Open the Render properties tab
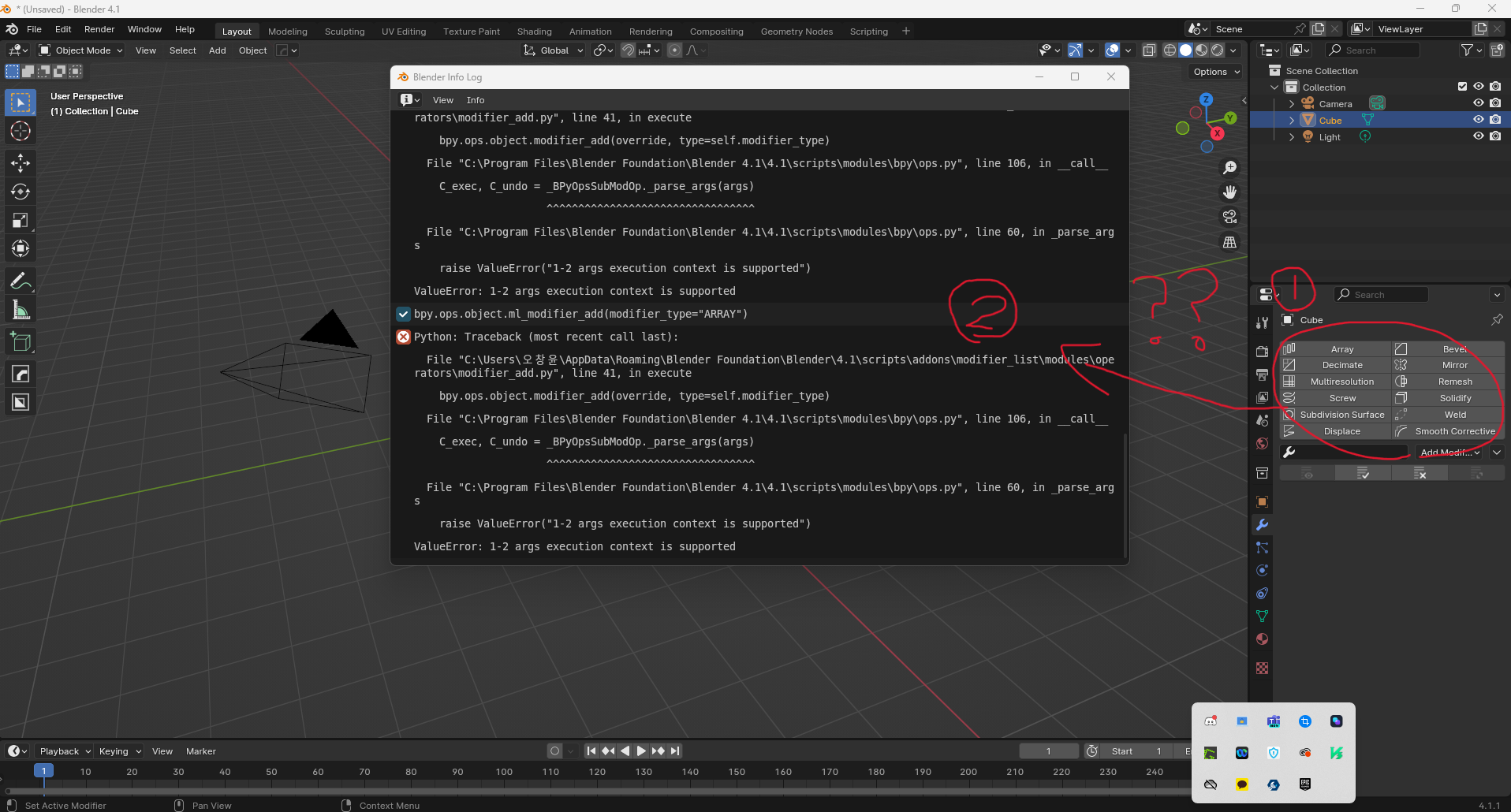1511x812 pixels. click(1262, 352)
